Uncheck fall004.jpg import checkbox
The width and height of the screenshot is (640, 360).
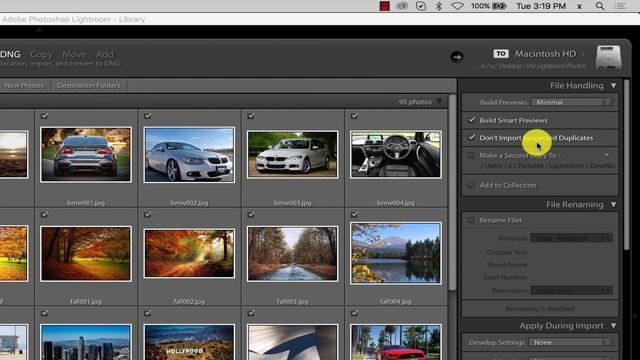pos(354,214)
